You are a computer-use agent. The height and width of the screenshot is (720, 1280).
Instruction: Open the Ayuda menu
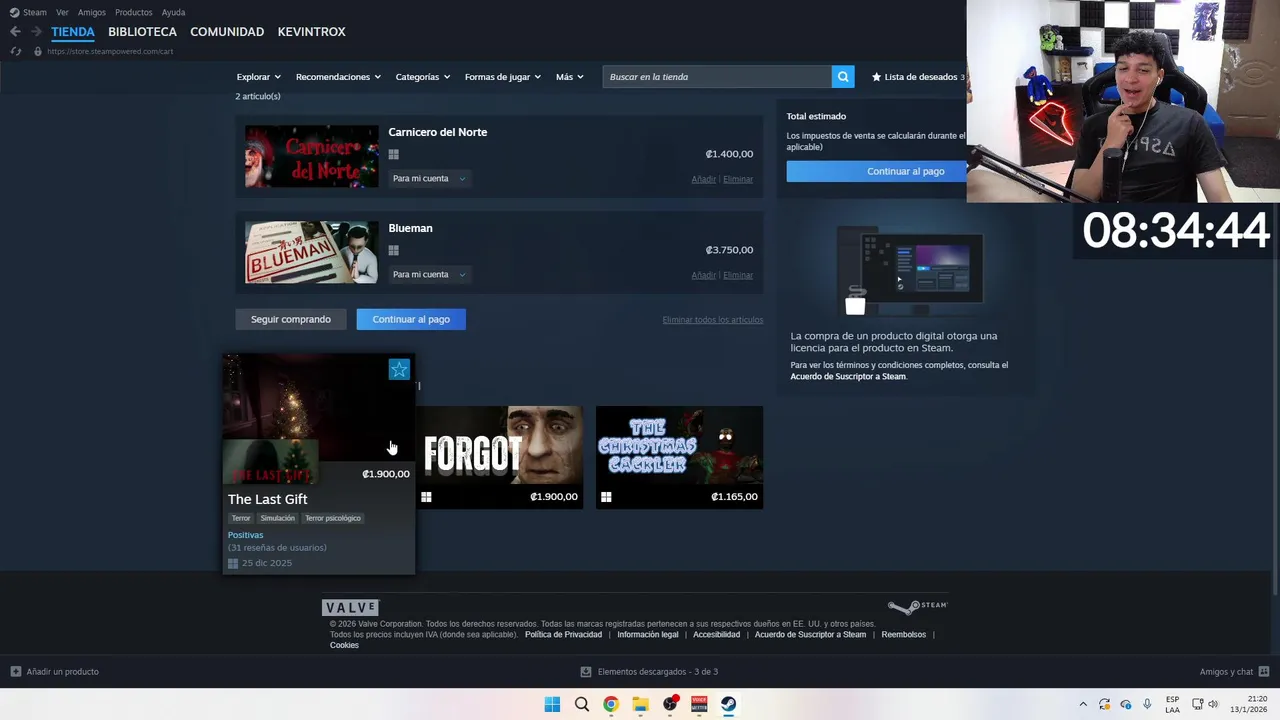173,12
